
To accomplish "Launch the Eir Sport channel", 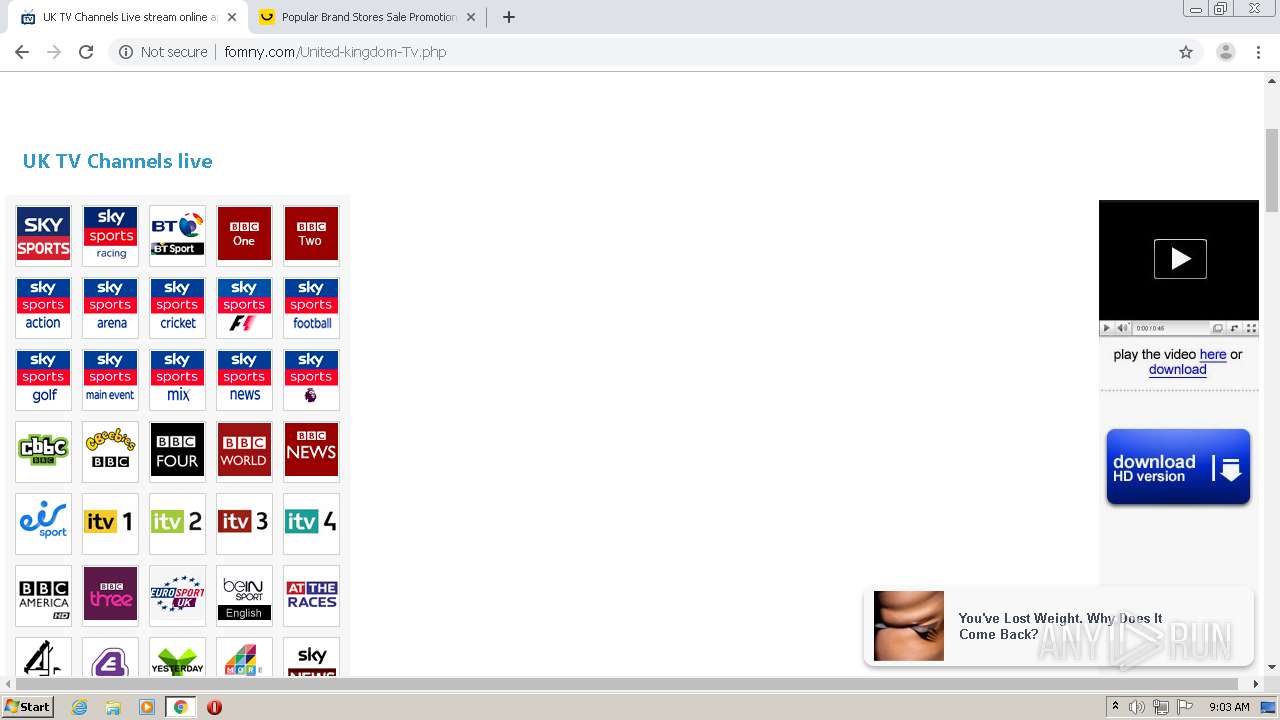I will [x=43, y=524].
